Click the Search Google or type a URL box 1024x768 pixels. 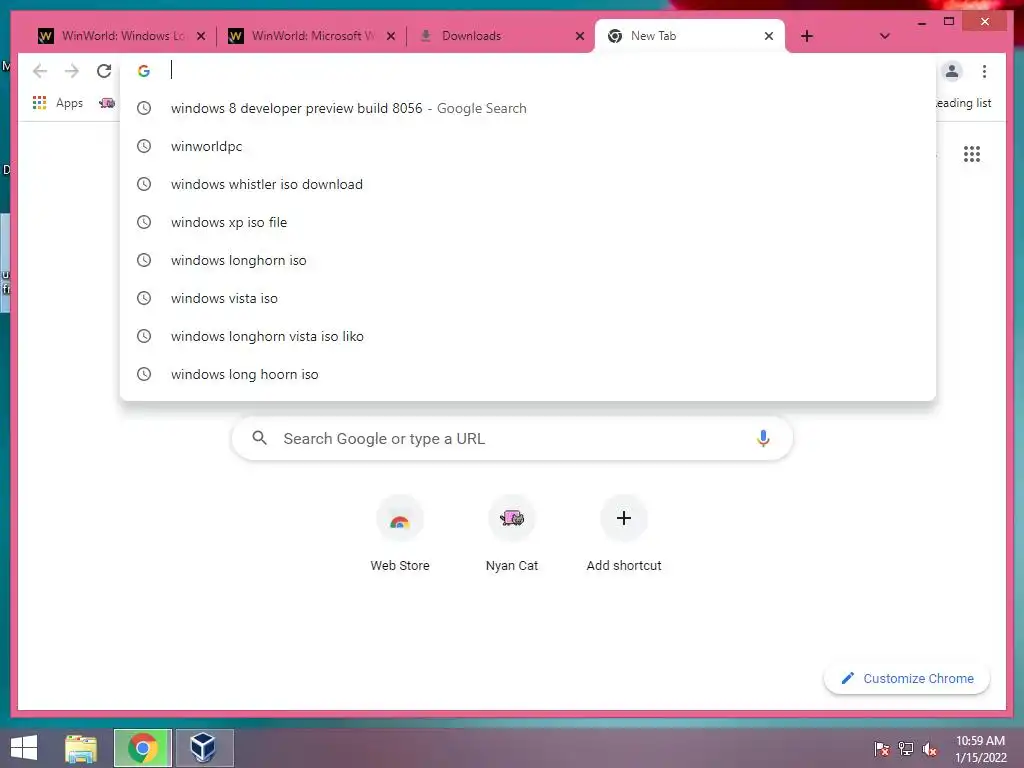tap(512, 438)
